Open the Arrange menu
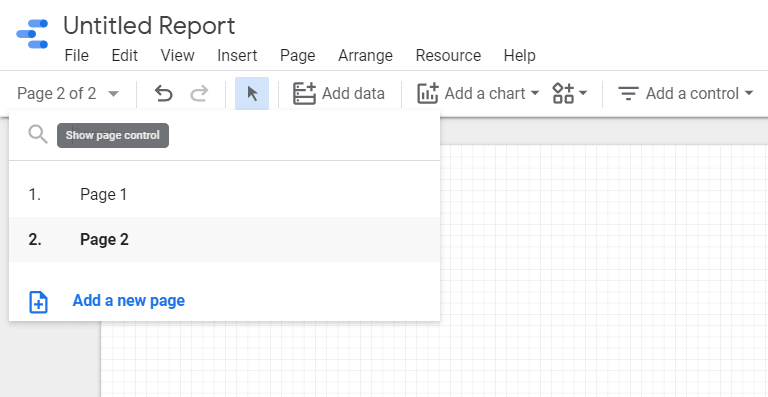 [365, 55]
